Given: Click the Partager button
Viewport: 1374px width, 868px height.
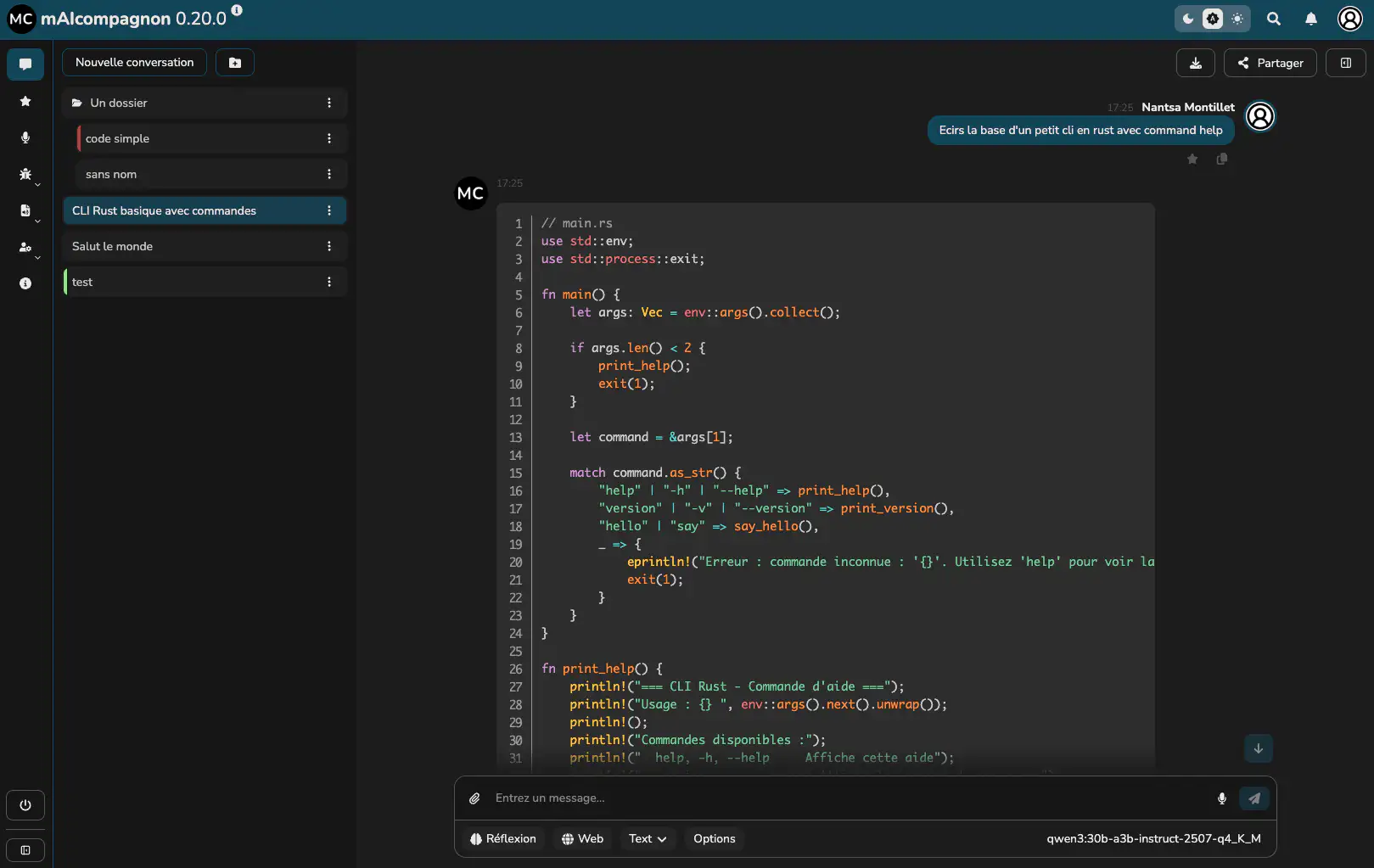Looking at the screenshot, I should click(x=1270, y=63).
